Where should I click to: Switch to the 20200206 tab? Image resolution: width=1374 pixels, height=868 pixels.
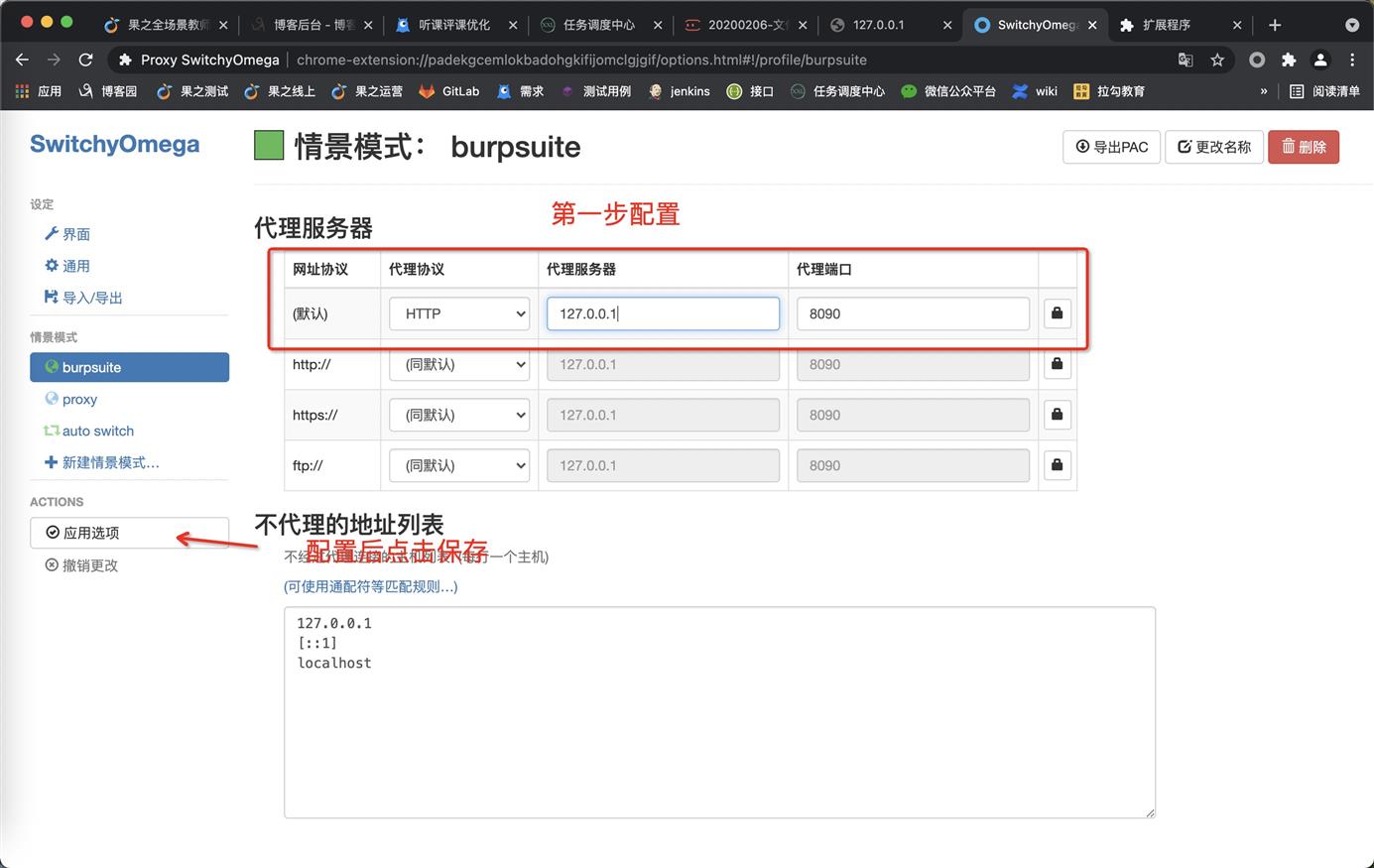[x=746, y=25]
